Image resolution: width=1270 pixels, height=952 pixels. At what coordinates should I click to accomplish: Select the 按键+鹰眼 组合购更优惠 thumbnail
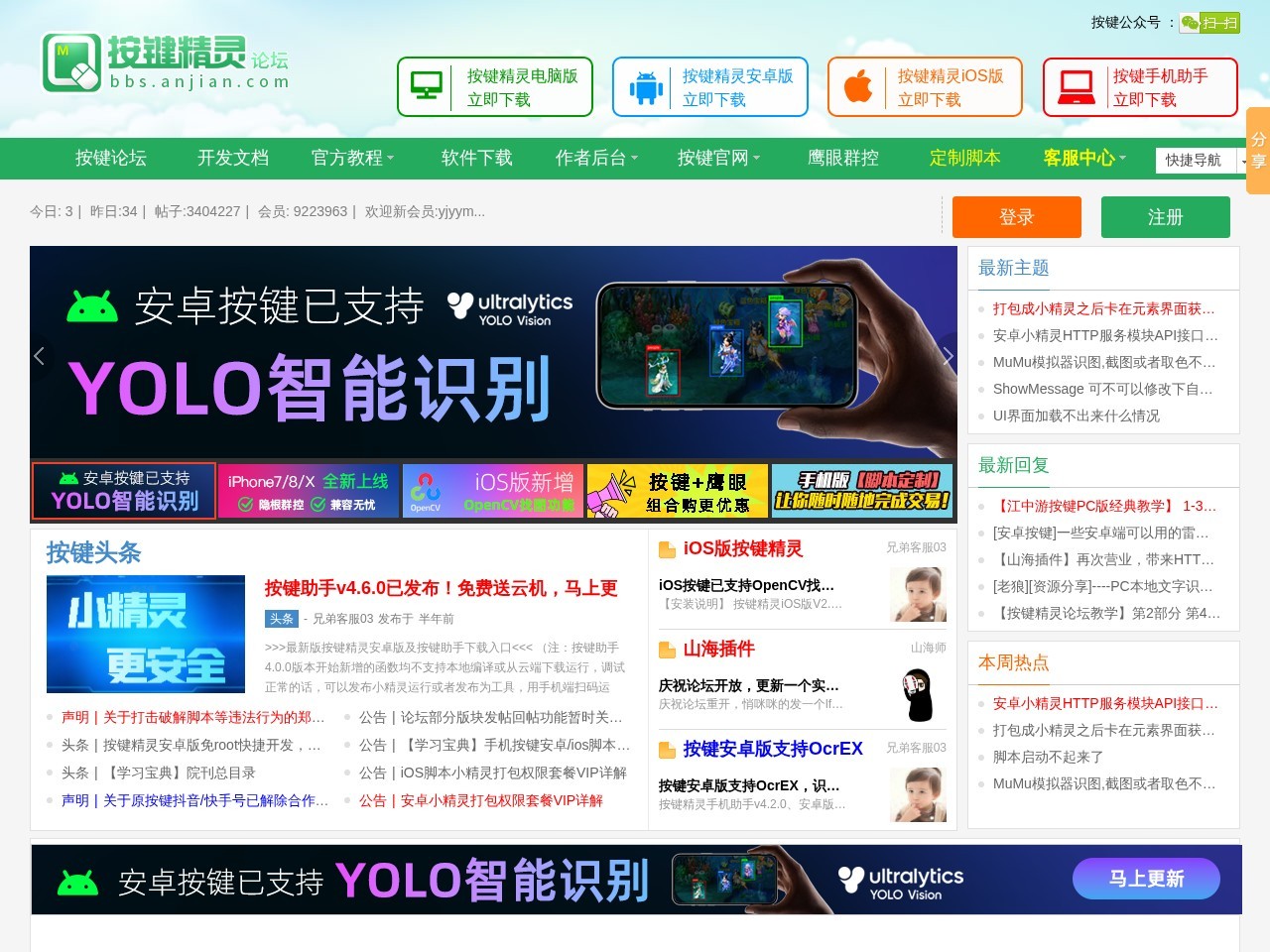click(x=678, y=491)
